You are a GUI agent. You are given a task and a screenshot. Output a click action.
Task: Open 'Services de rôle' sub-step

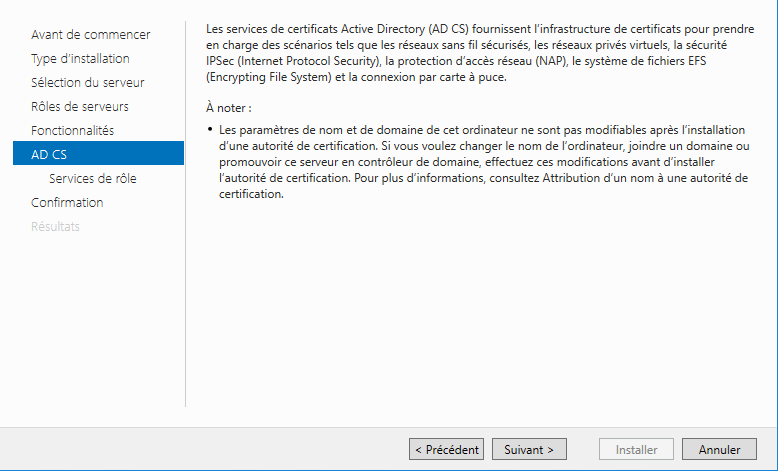coord(93,179)
